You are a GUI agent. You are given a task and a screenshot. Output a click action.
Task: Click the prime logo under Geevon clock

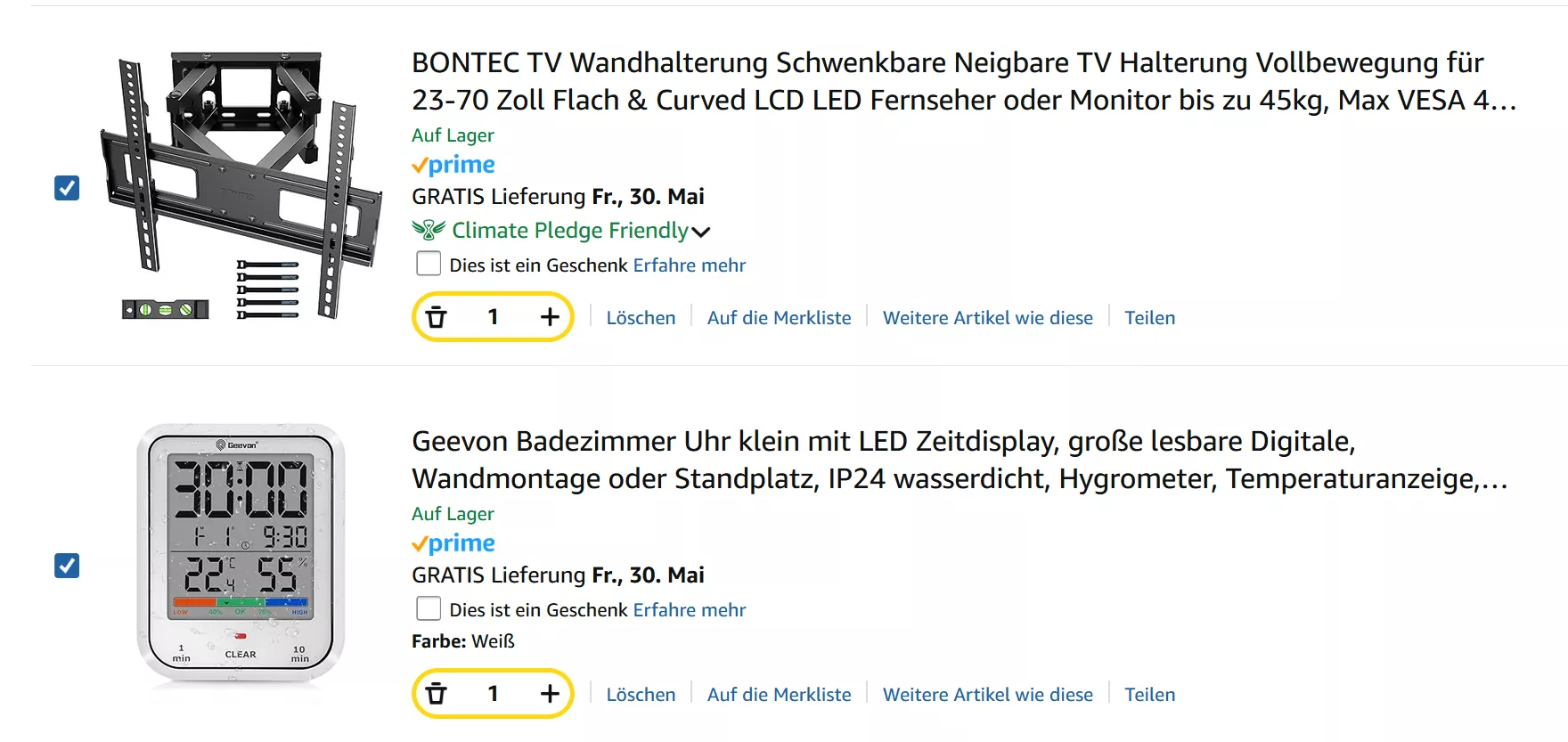[x=453, y=543]
